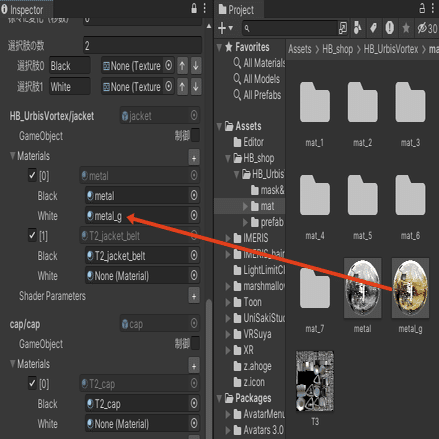Viewport: 439px width, 439px height.
Task: Select All Models saved search
Action: tap(257, 79)
